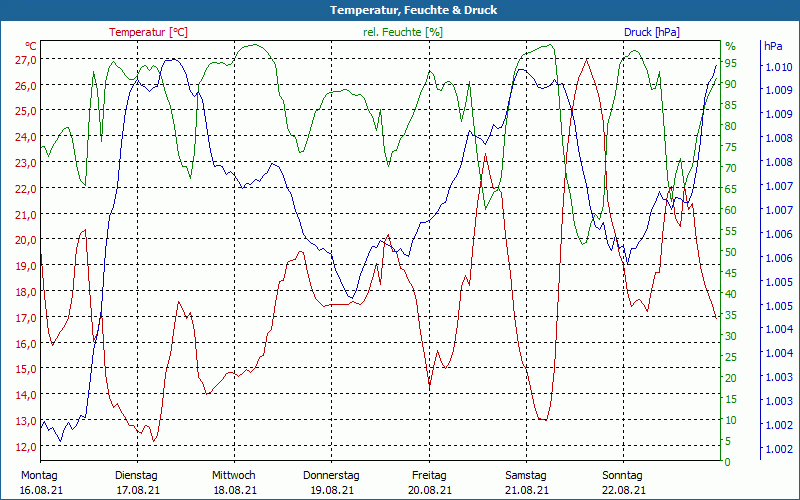The height and width of the screenshot is (500, 800).
Task: Click the 12,0 temperature axis tick
Action: point(26,446)
